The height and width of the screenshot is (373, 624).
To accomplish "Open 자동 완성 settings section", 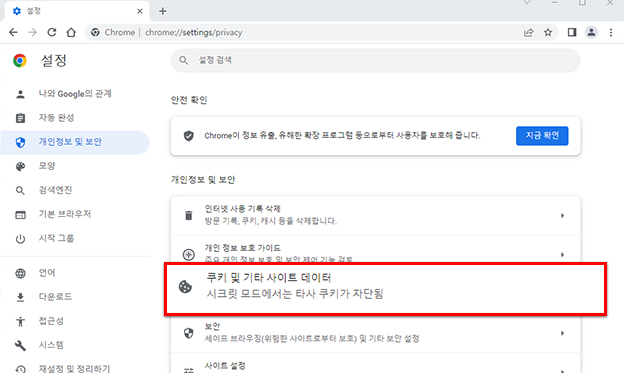I will [75, 118].
